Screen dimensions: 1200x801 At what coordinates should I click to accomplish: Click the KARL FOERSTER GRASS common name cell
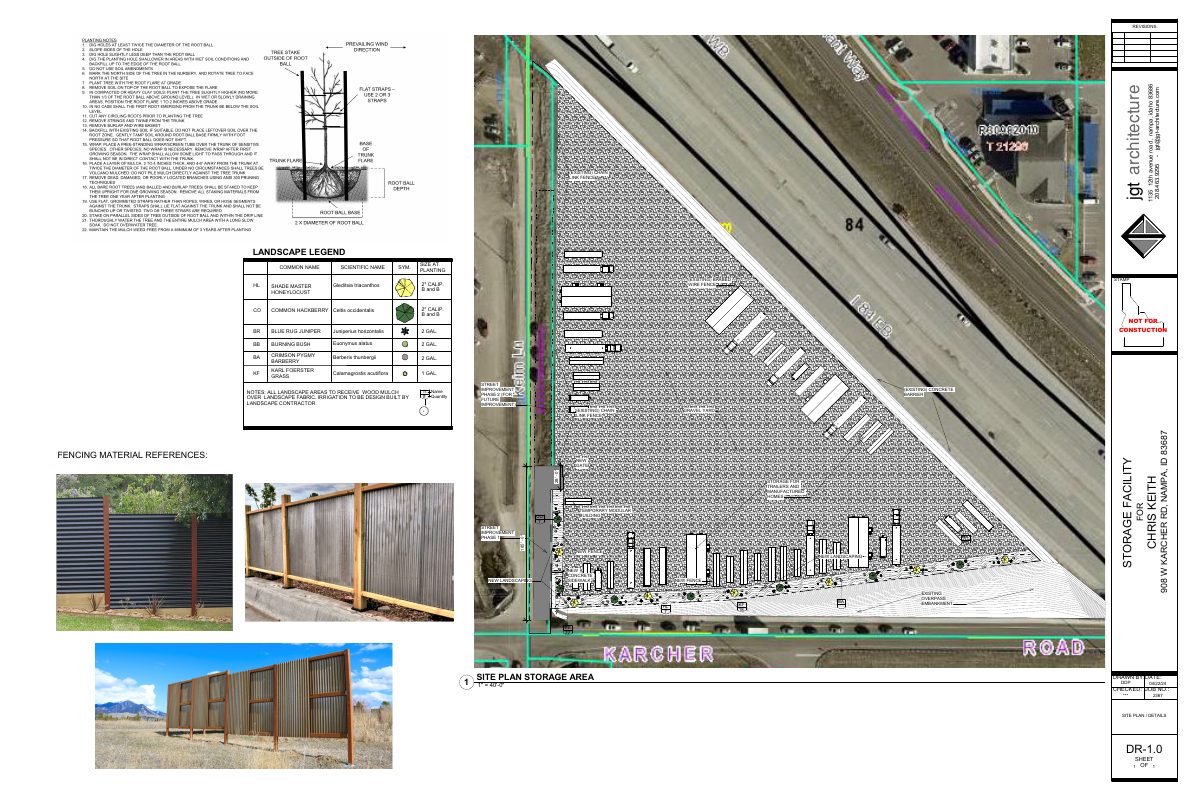[x=299, y=373]
